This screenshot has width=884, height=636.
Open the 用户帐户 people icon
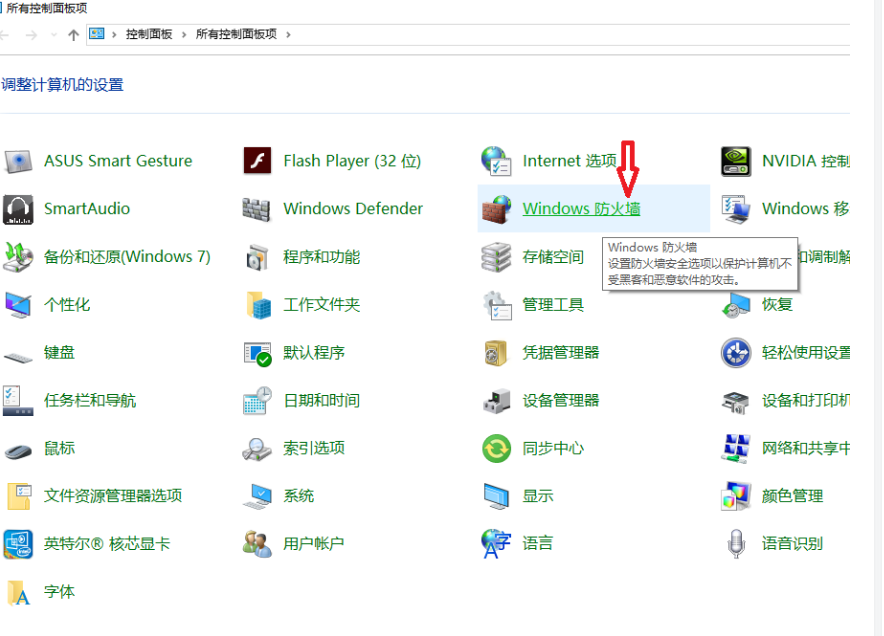pos(257,544)
